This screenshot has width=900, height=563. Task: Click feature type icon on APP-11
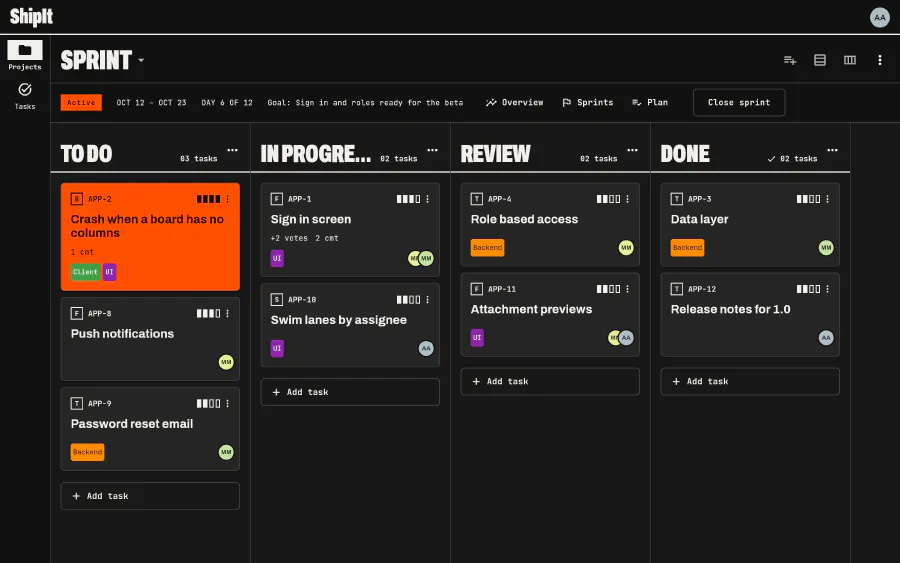(x=476, y=289)
